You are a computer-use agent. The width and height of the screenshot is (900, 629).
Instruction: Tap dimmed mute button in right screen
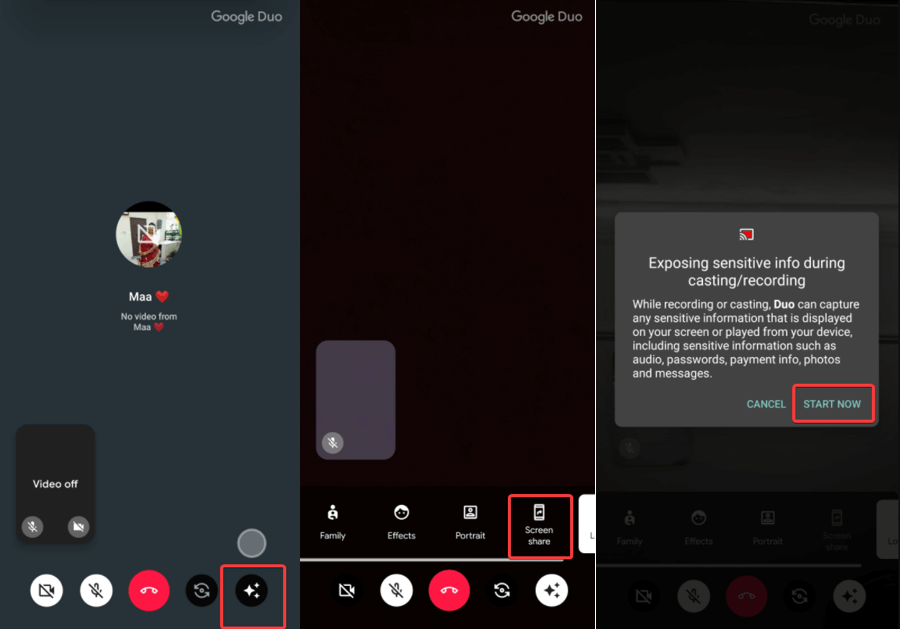pyautogui.click(x=694, y=596)
